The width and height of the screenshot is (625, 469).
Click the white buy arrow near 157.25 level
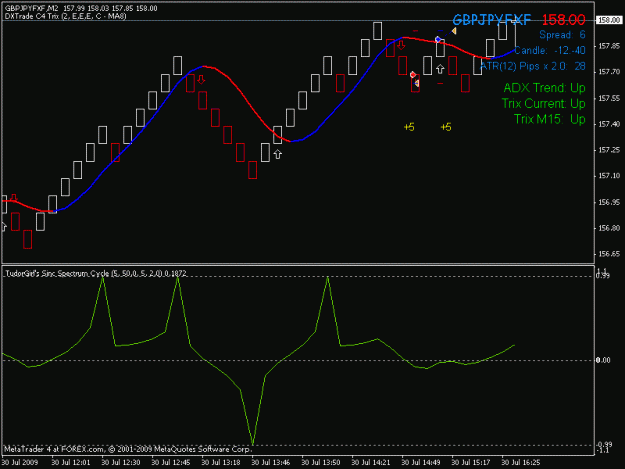click(277, 154)
